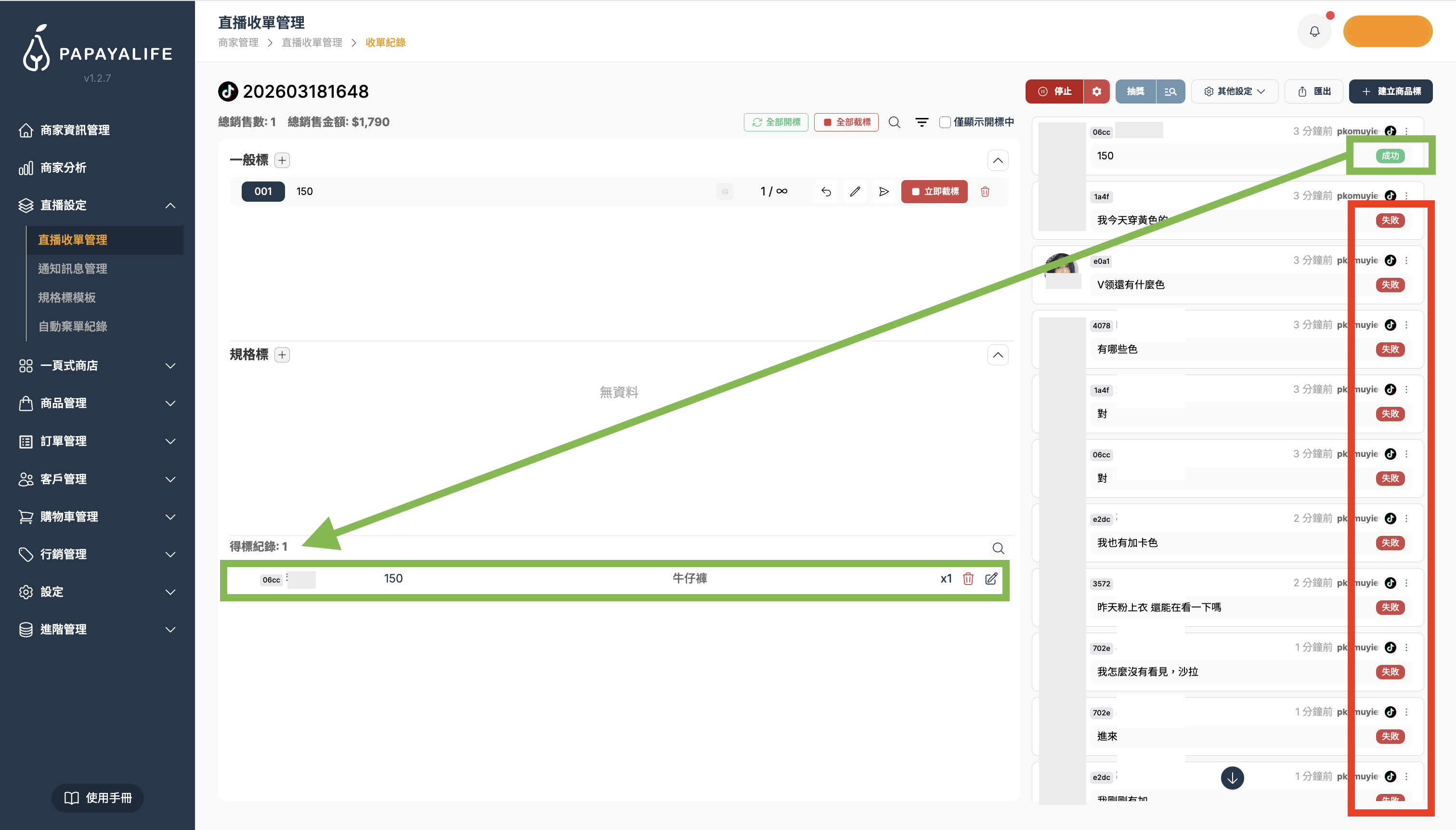Click the scroll-to-bottom arrow in comments
Viewport: 1456px width, 830px height.
(1232, 778)
